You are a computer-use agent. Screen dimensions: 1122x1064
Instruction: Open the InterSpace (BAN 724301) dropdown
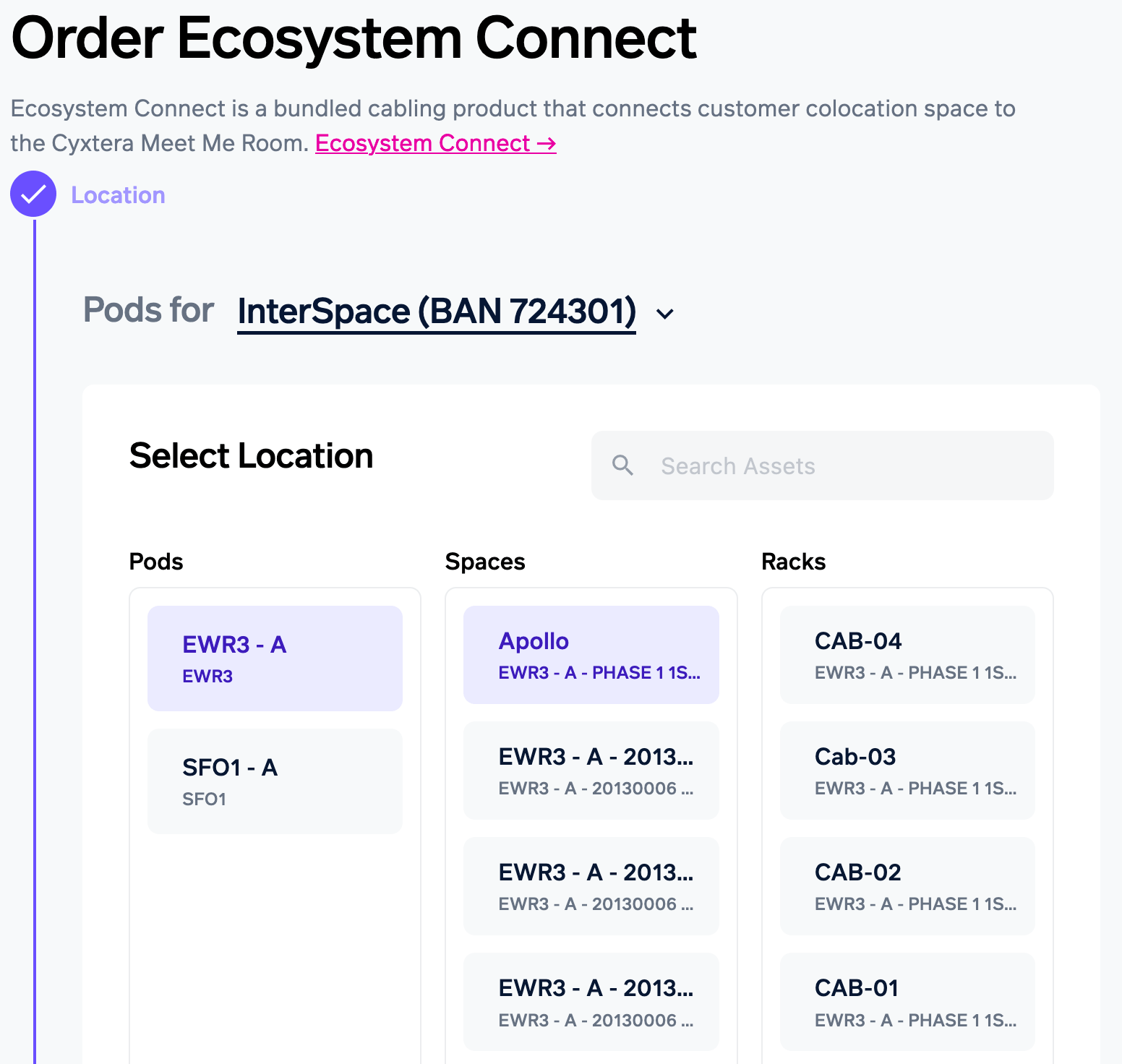click(437, 312)
